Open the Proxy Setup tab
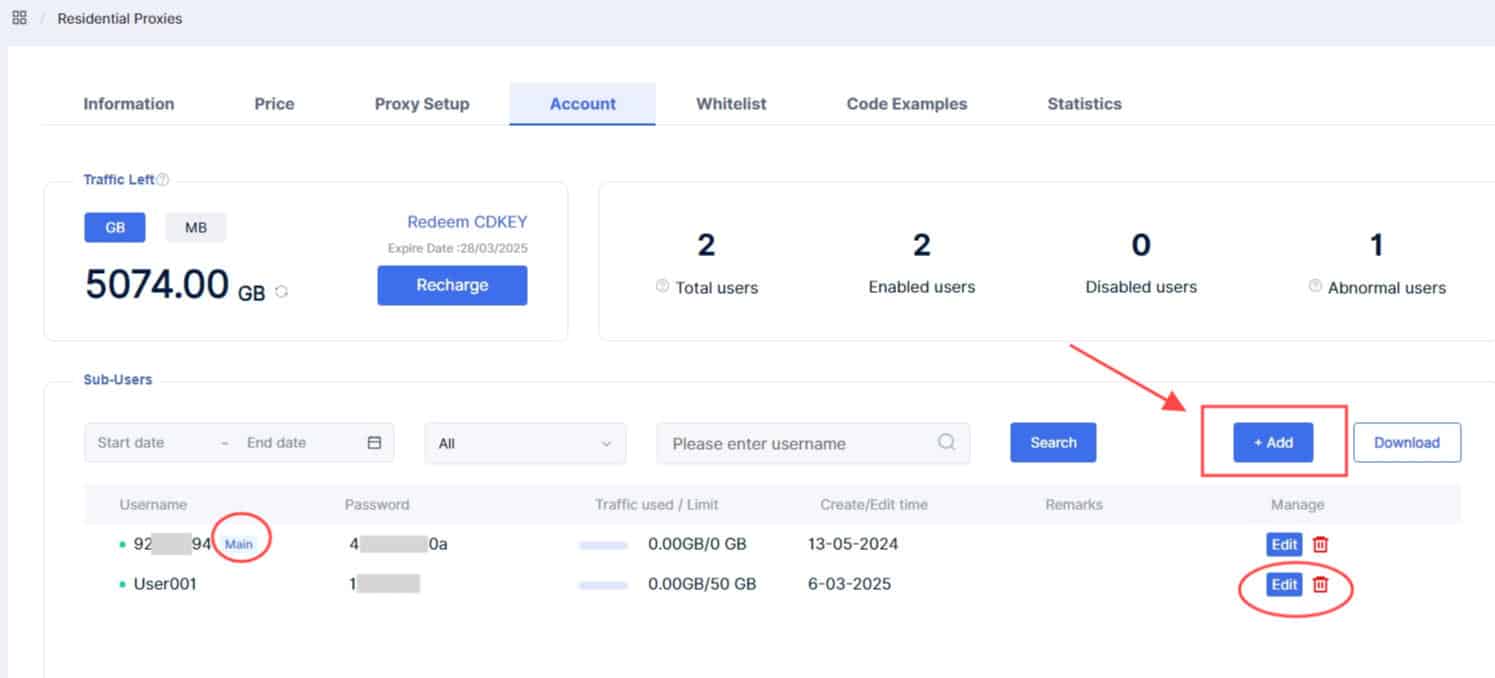Screen dimensions: 1495x678 pos(422,104)
